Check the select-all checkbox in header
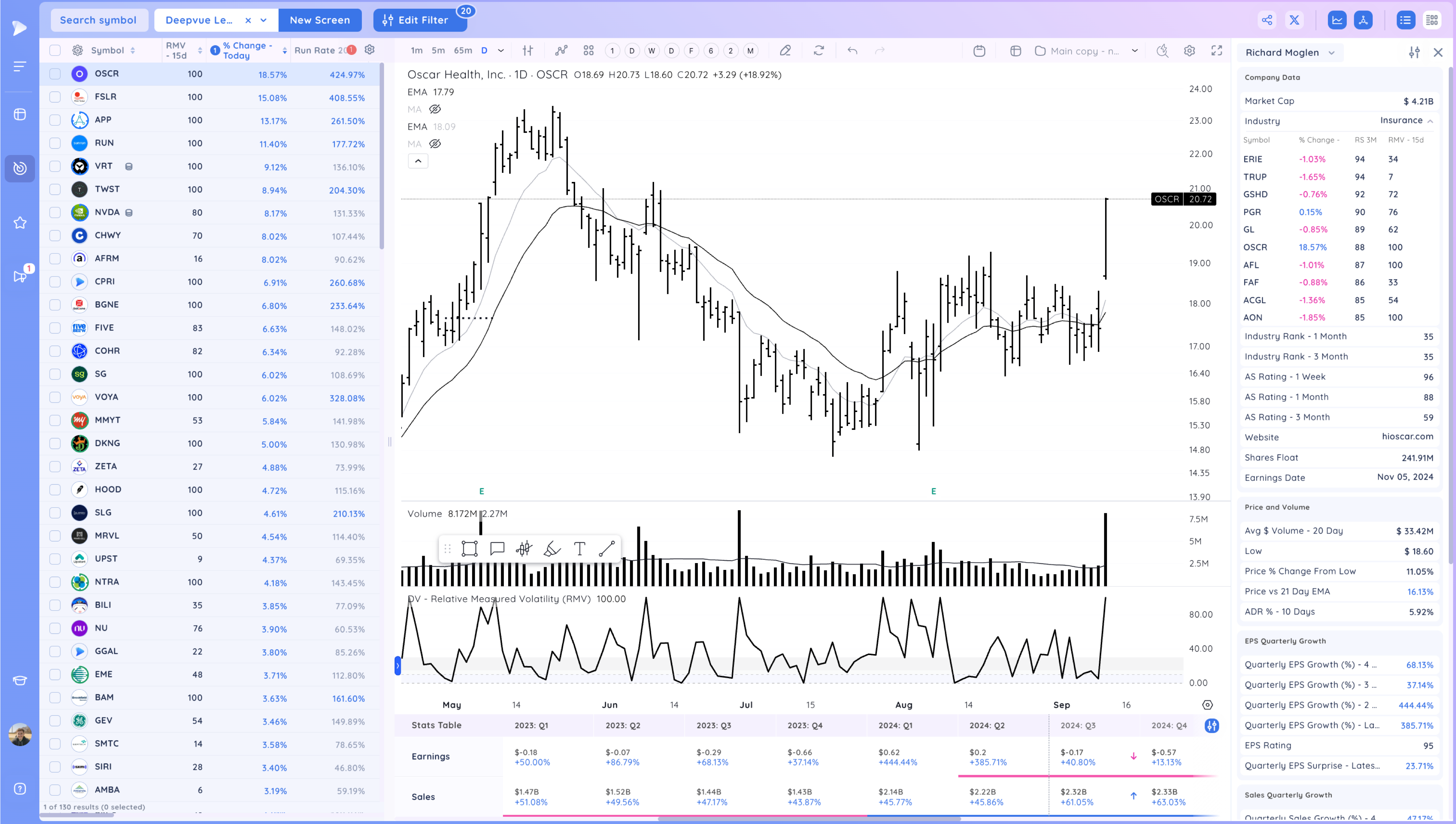Image resolution: width=1456 pixels, height=824 pixels. pos(55,50)
